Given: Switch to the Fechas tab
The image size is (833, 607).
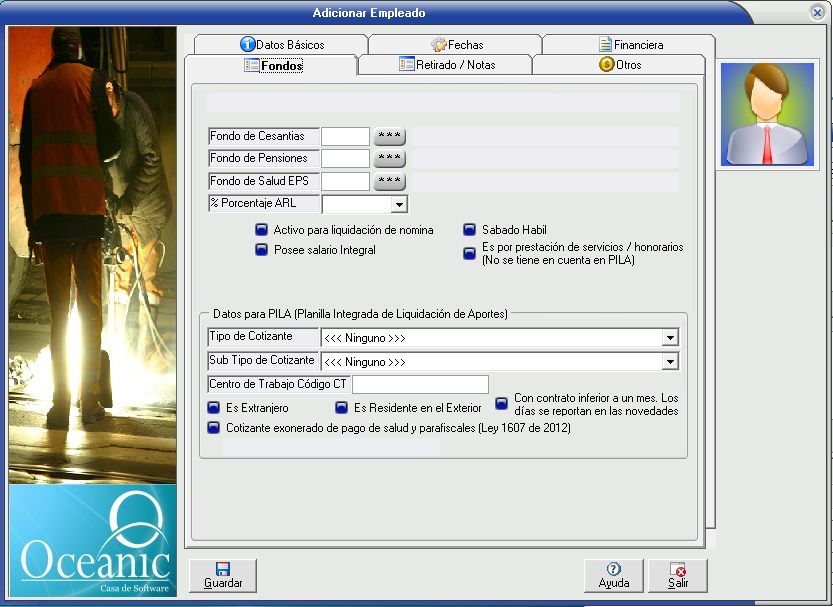Looking at the screenshot, I should 456,45.
